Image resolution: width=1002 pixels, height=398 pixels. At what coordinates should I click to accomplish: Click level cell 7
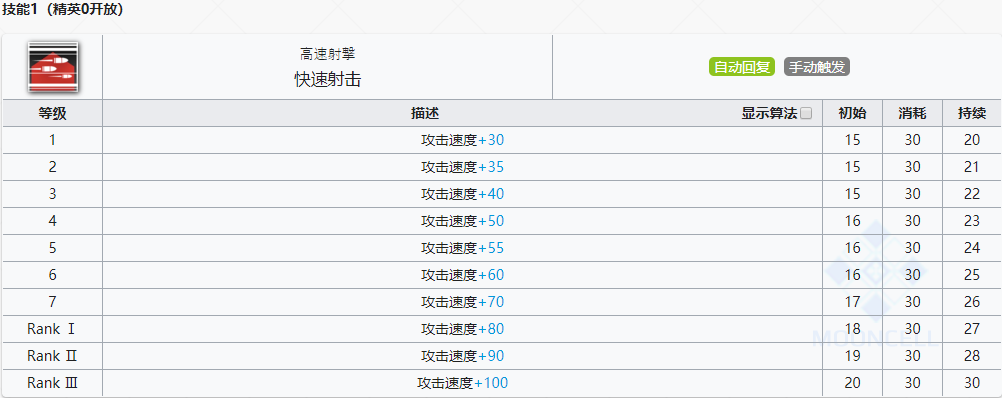[x=52, y=302]
